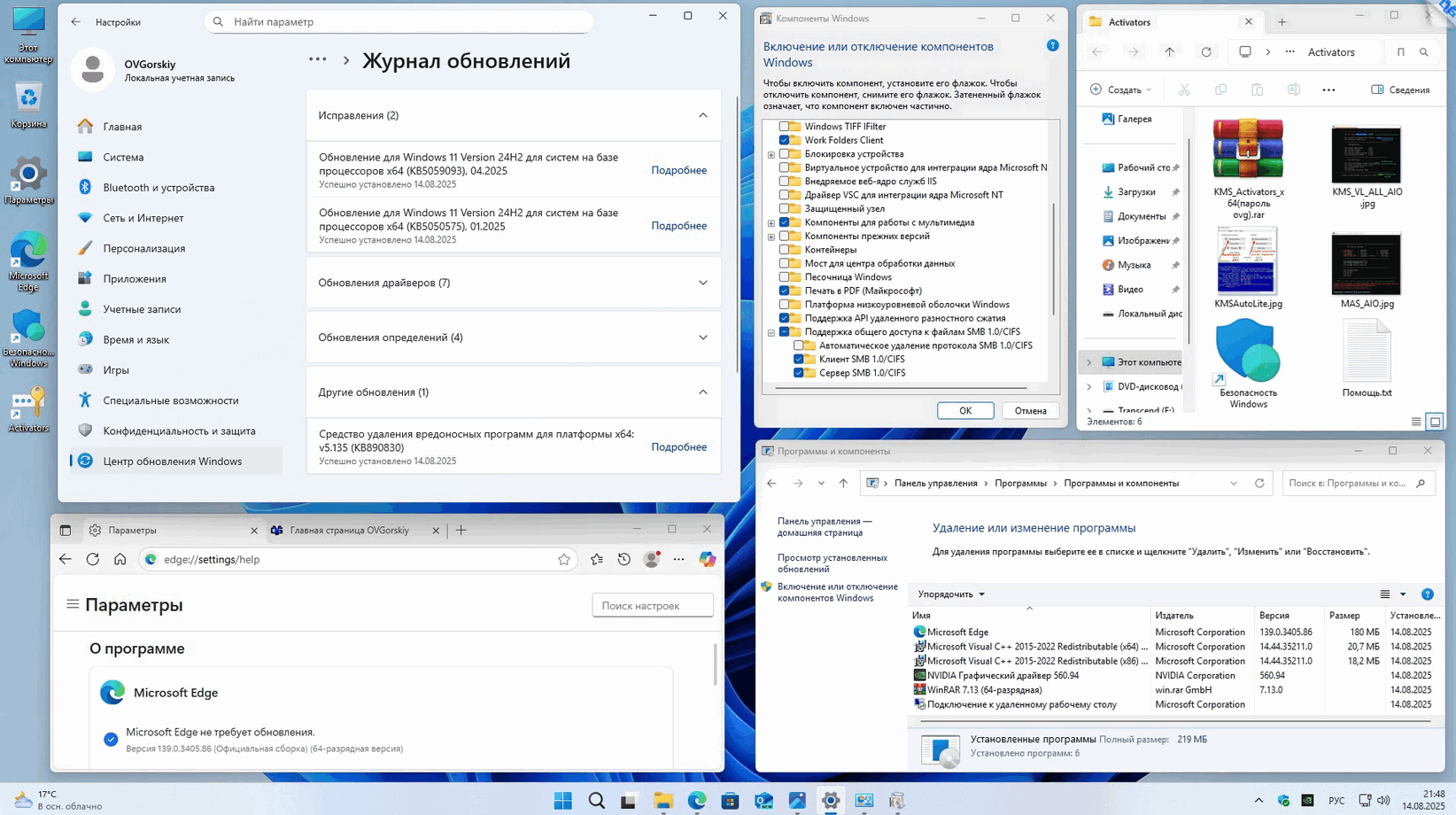
Task: Go up one level in Activators Explorer
Action: point(1170,52)
